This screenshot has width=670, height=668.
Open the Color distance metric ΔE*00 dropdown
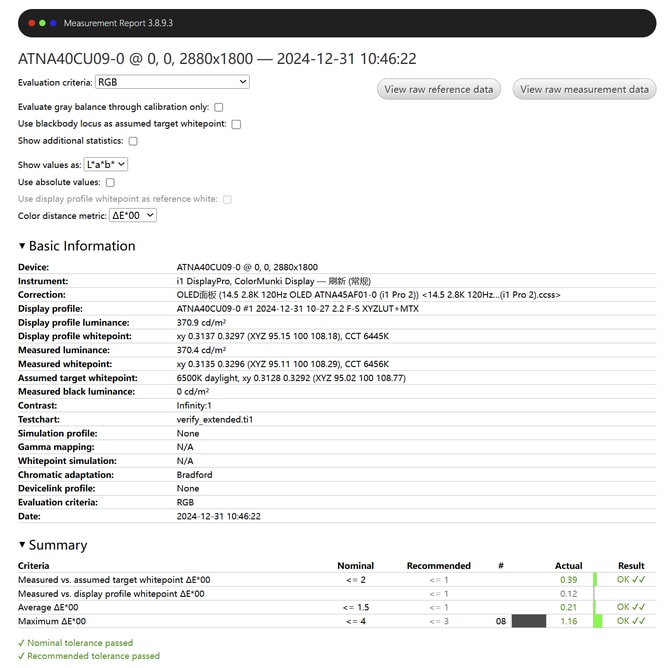(133, 215)
